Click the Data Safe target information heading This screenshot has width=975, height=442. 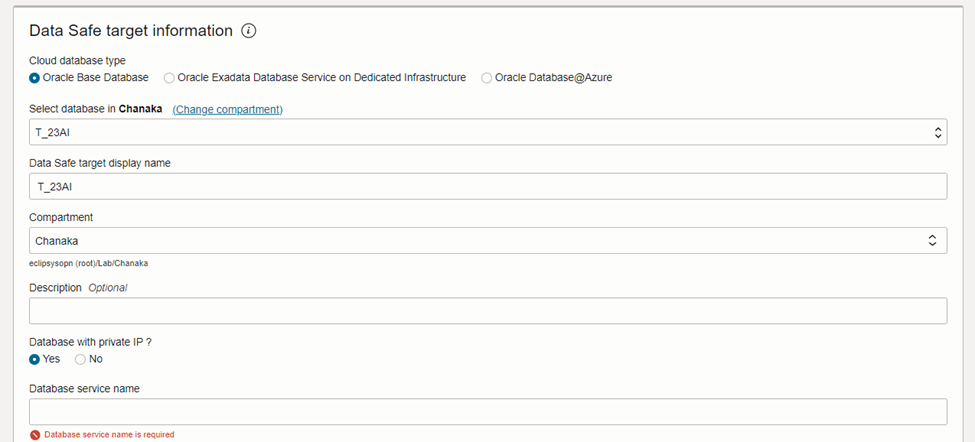[131, 31]
